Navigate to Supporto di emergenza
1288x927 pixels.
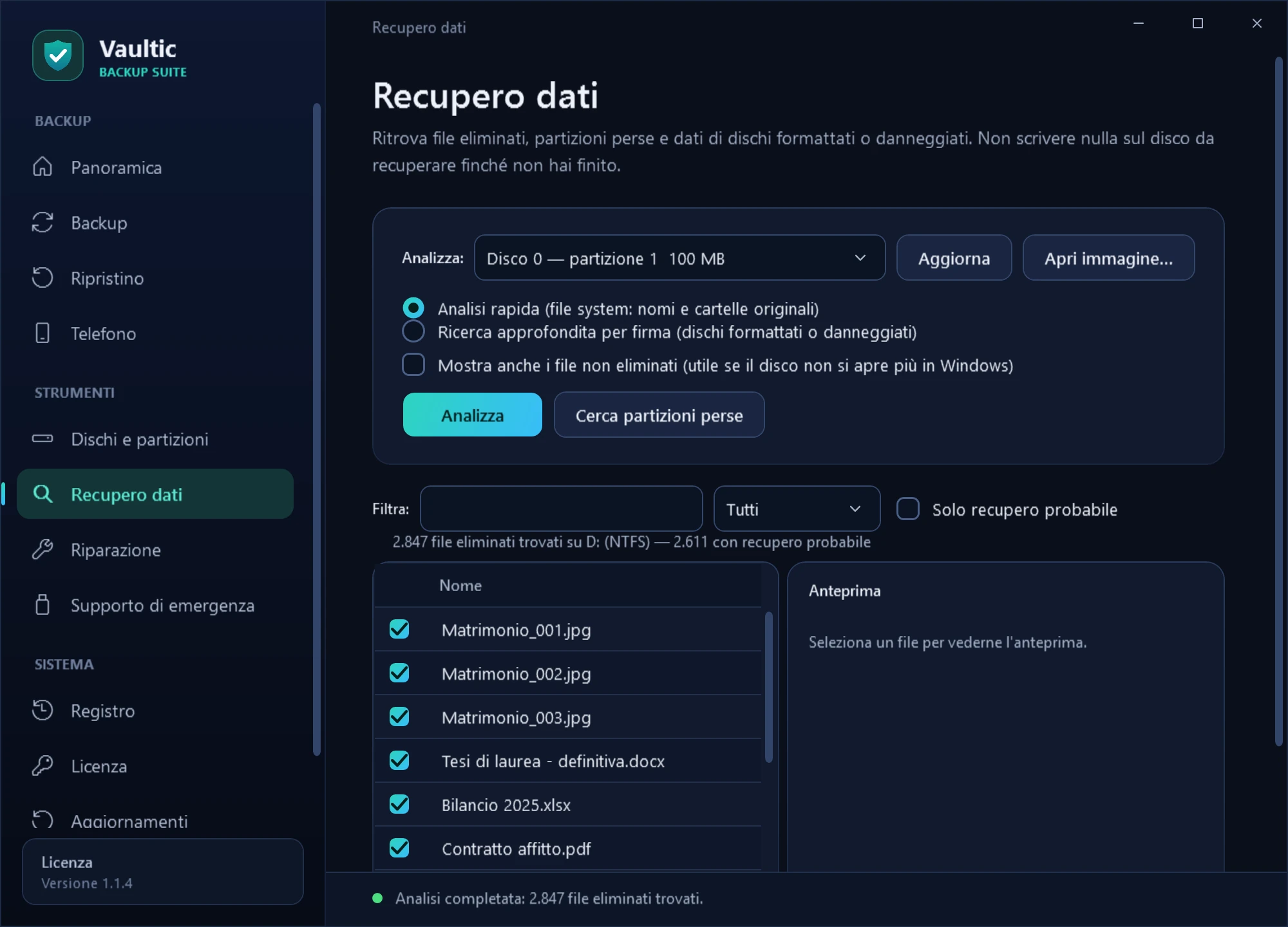(x=155, y=605)
